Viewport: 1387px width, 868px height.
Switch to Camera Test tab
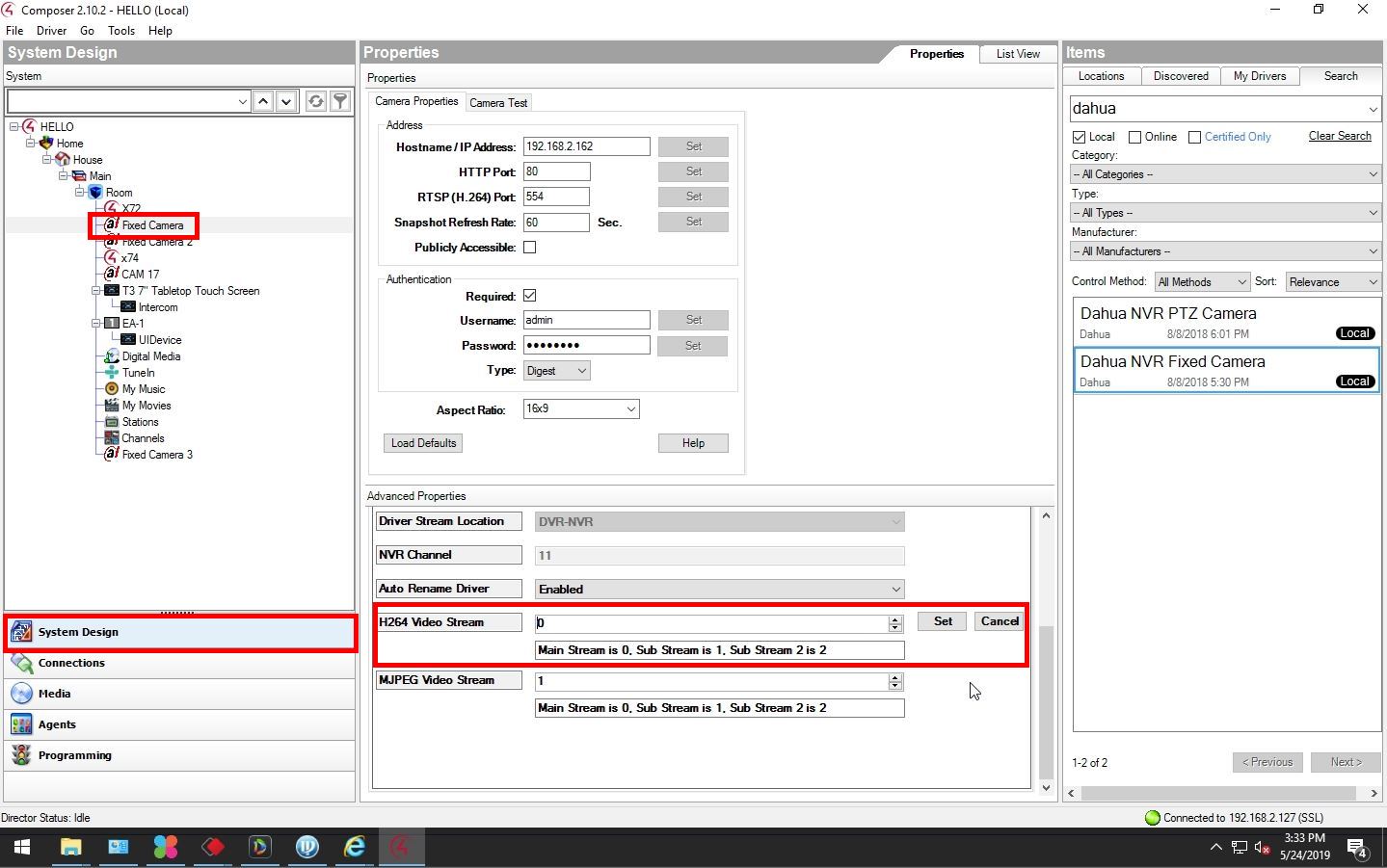tap(498, 103)
